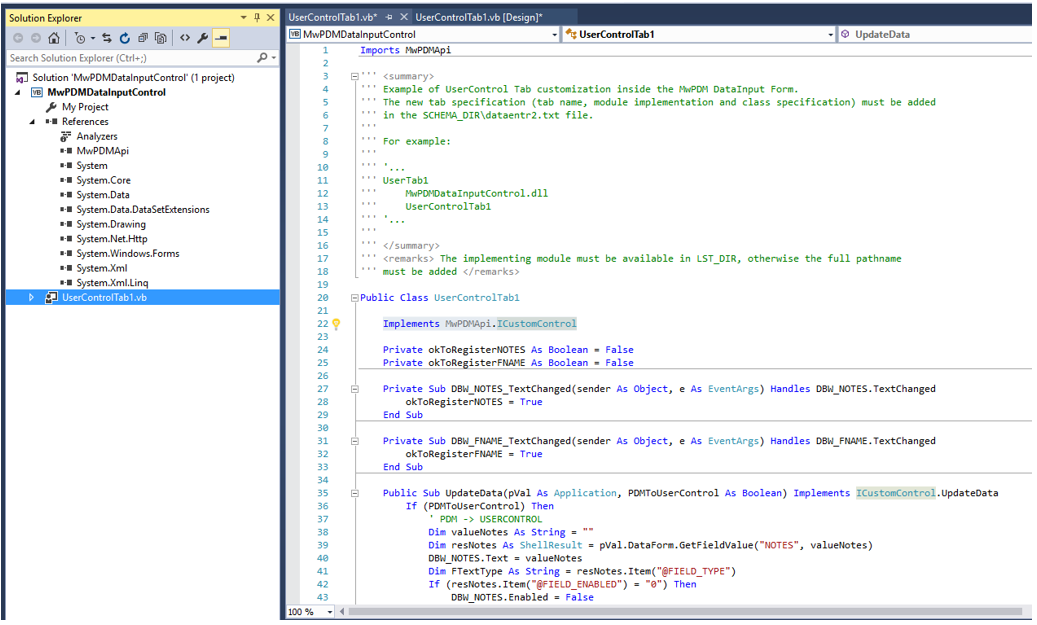Select the System.Drawing reference
1037x625 pixels.
pos(110,224)
